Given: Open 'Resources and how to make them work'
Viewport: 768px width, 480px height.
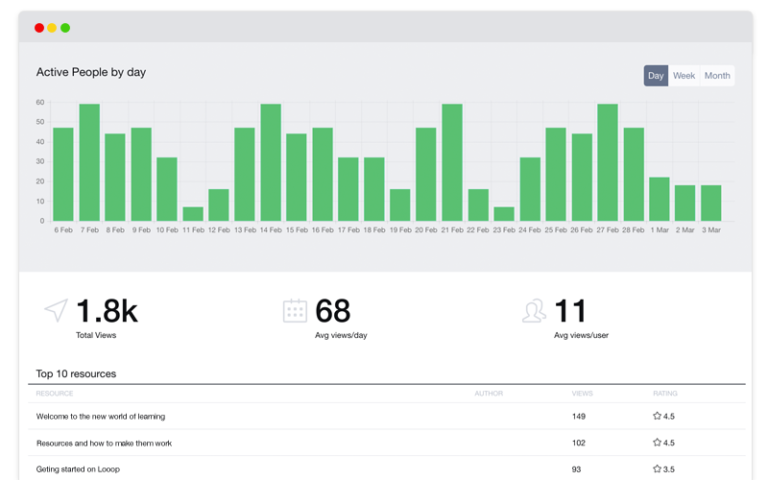Looking at the screenshot, I should [x=104, y=443].
